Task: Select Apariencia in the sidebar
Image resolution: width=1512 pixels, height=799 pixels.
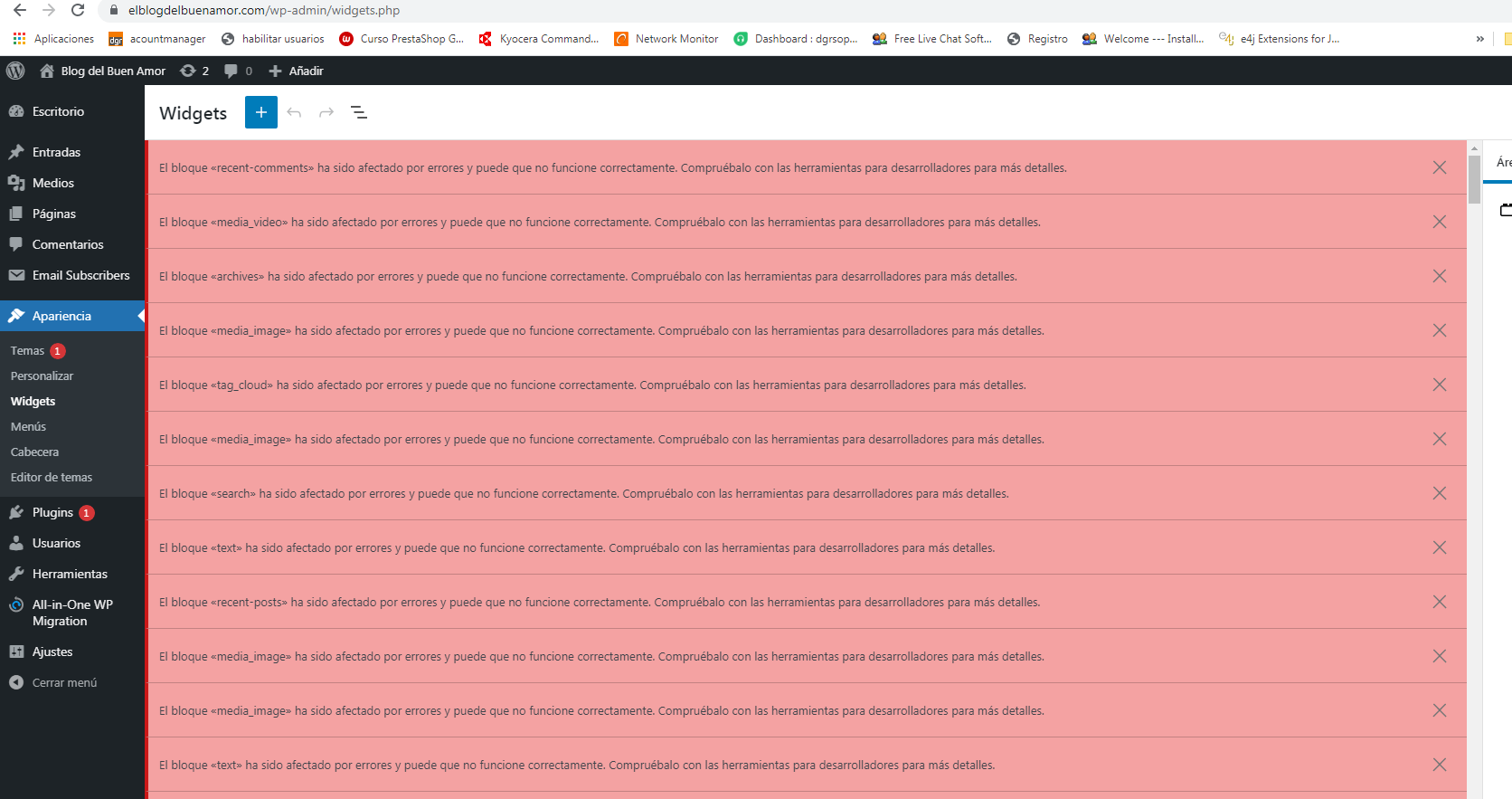Action: click(72, 316)
